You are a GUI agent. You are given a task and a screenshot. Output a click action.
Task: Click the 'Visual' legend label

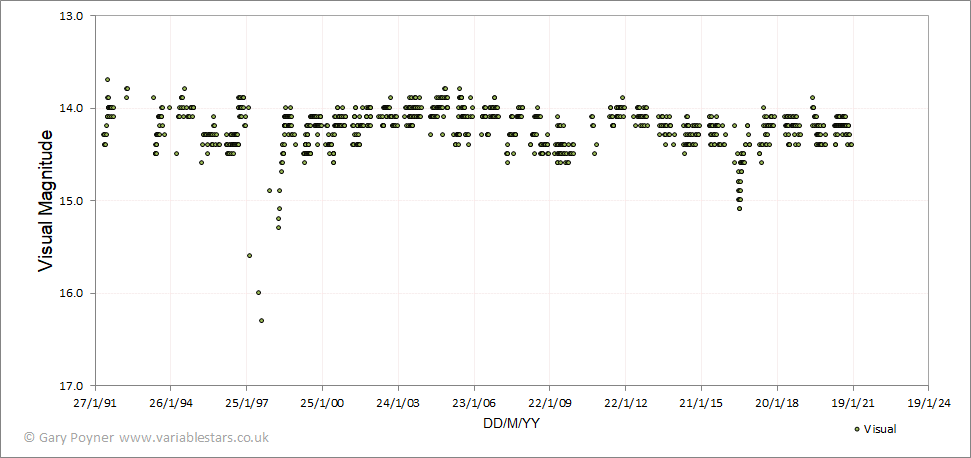(880, 429)
